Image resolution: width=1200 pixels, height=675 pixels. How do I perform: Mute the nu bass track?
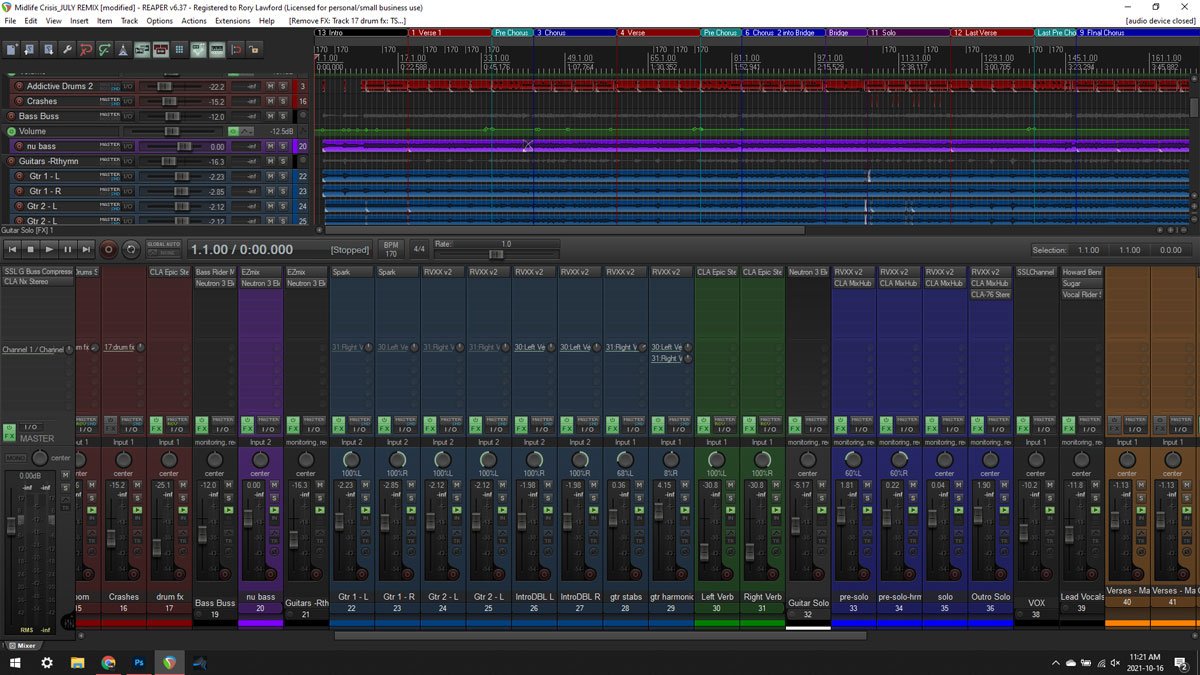(x=271, y=146)
